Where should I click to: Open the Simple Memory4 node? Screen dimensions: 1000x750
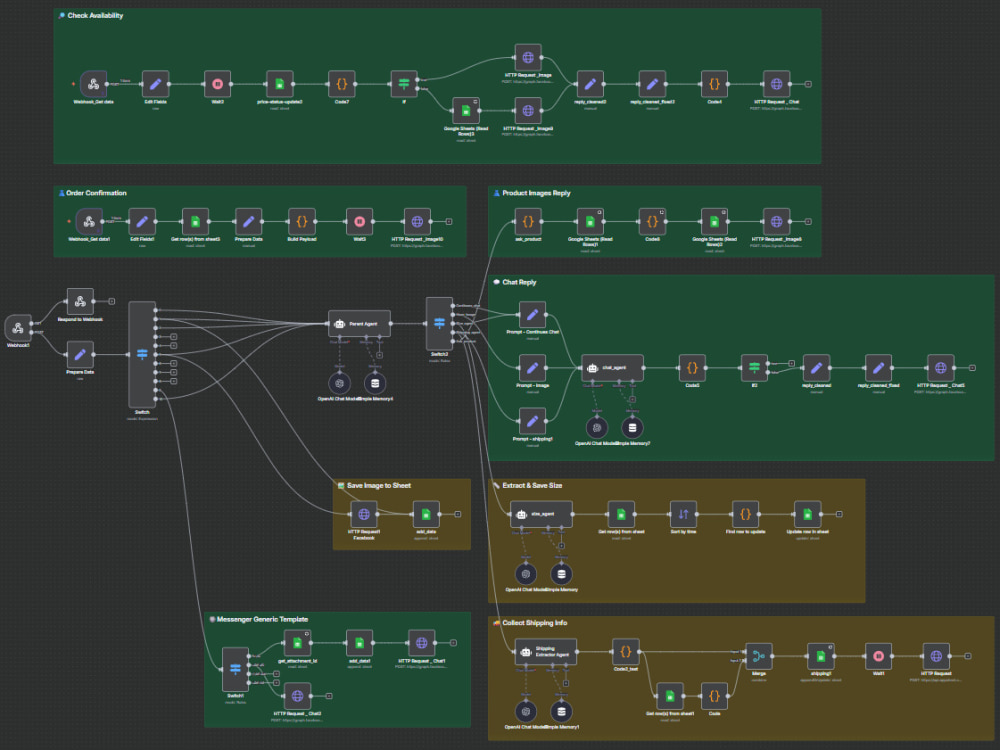[x=375, y=383]
